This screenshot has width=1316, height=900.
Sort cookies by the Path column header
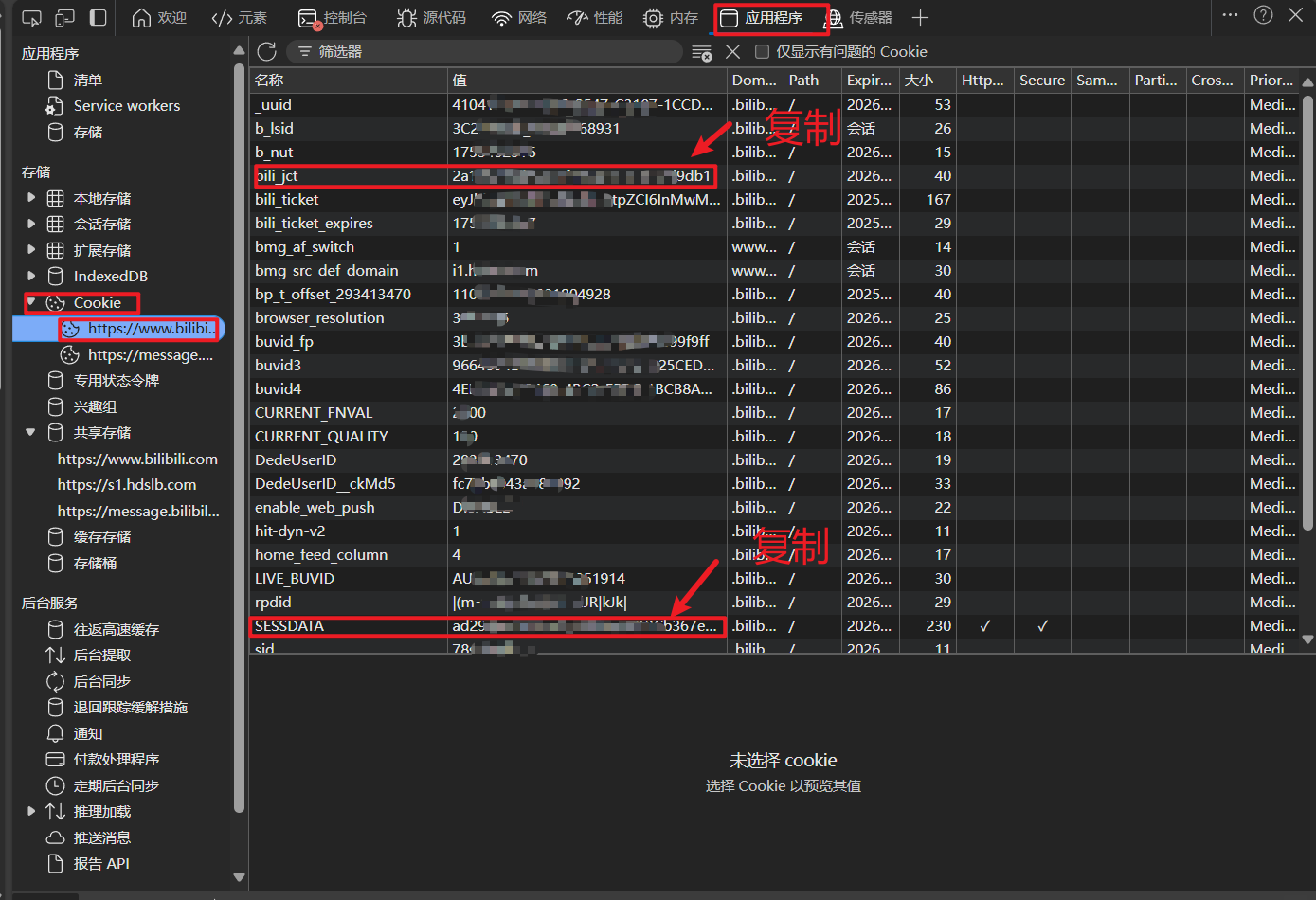(813, 81)
